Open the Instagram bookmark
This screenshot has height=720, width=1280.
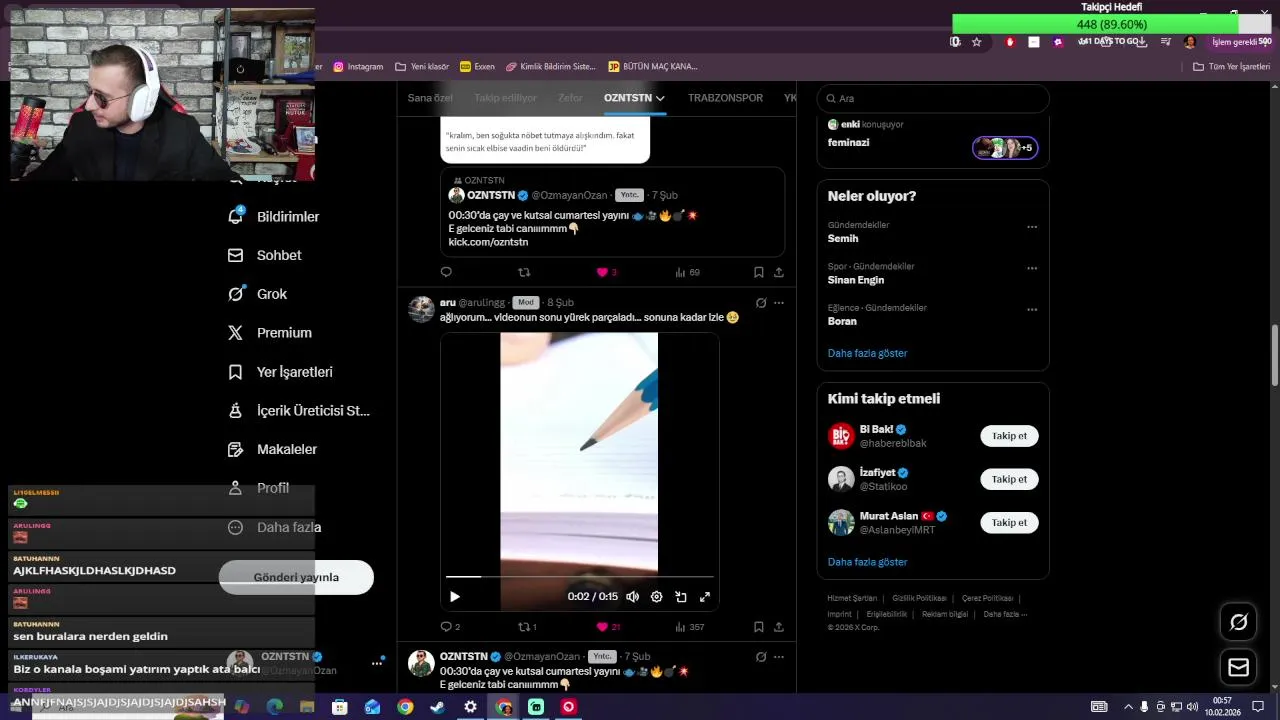358,67
